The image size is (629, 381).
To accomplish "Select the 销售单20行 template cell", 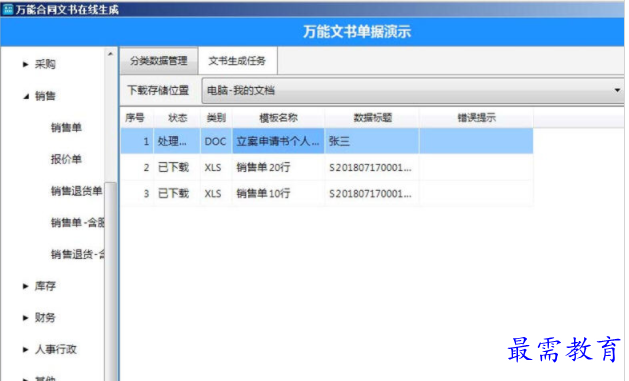I will click(x=278, y=167).
